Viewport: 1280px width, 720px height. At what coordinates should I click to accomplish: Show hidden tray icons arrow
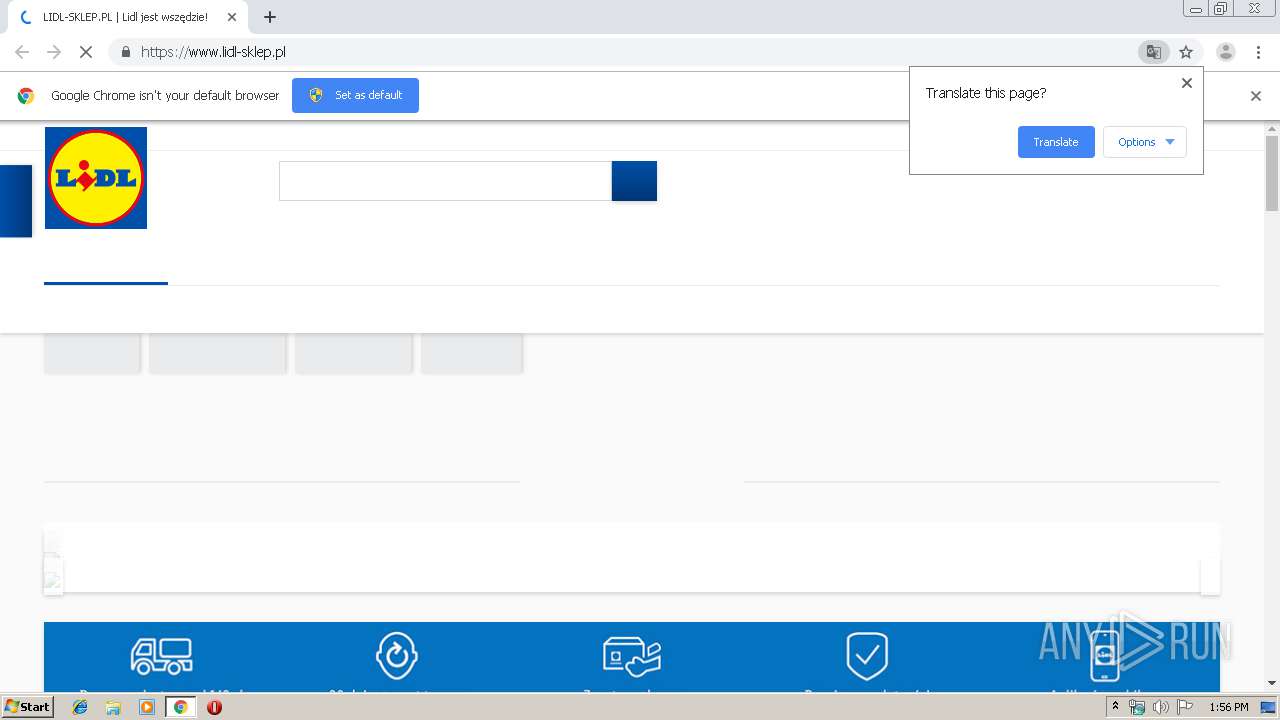[1115, 707]
